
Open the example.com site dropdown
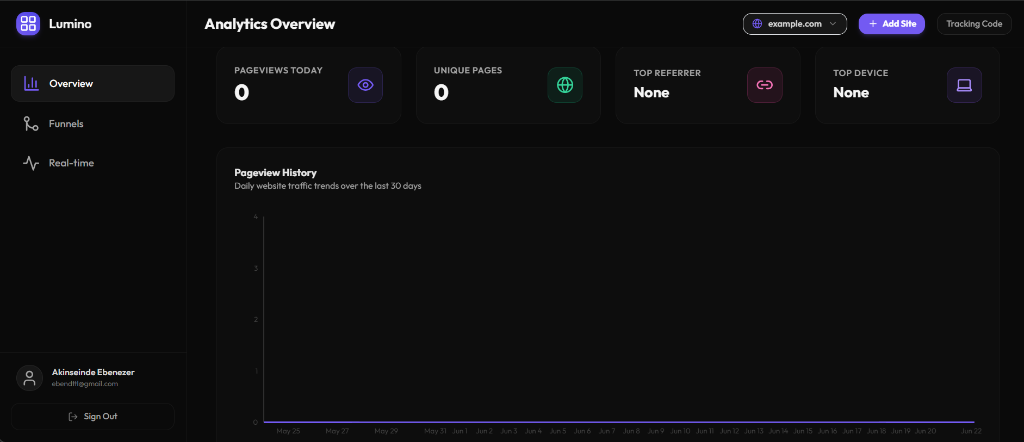coord(795,24)
